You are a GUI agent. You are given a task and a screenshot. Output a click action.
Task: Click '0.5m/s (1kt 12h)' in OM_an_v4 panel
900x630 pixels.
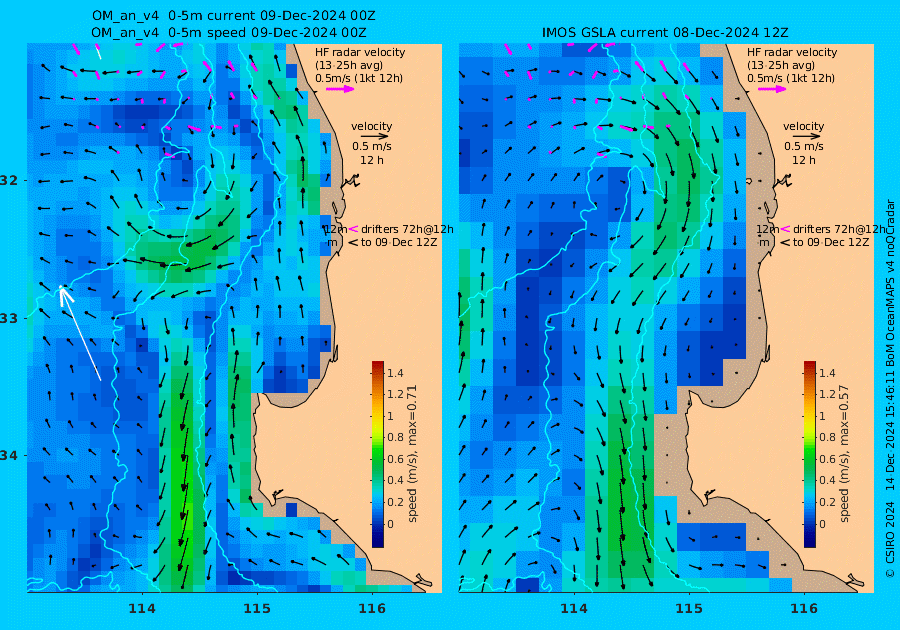(359, 78)
